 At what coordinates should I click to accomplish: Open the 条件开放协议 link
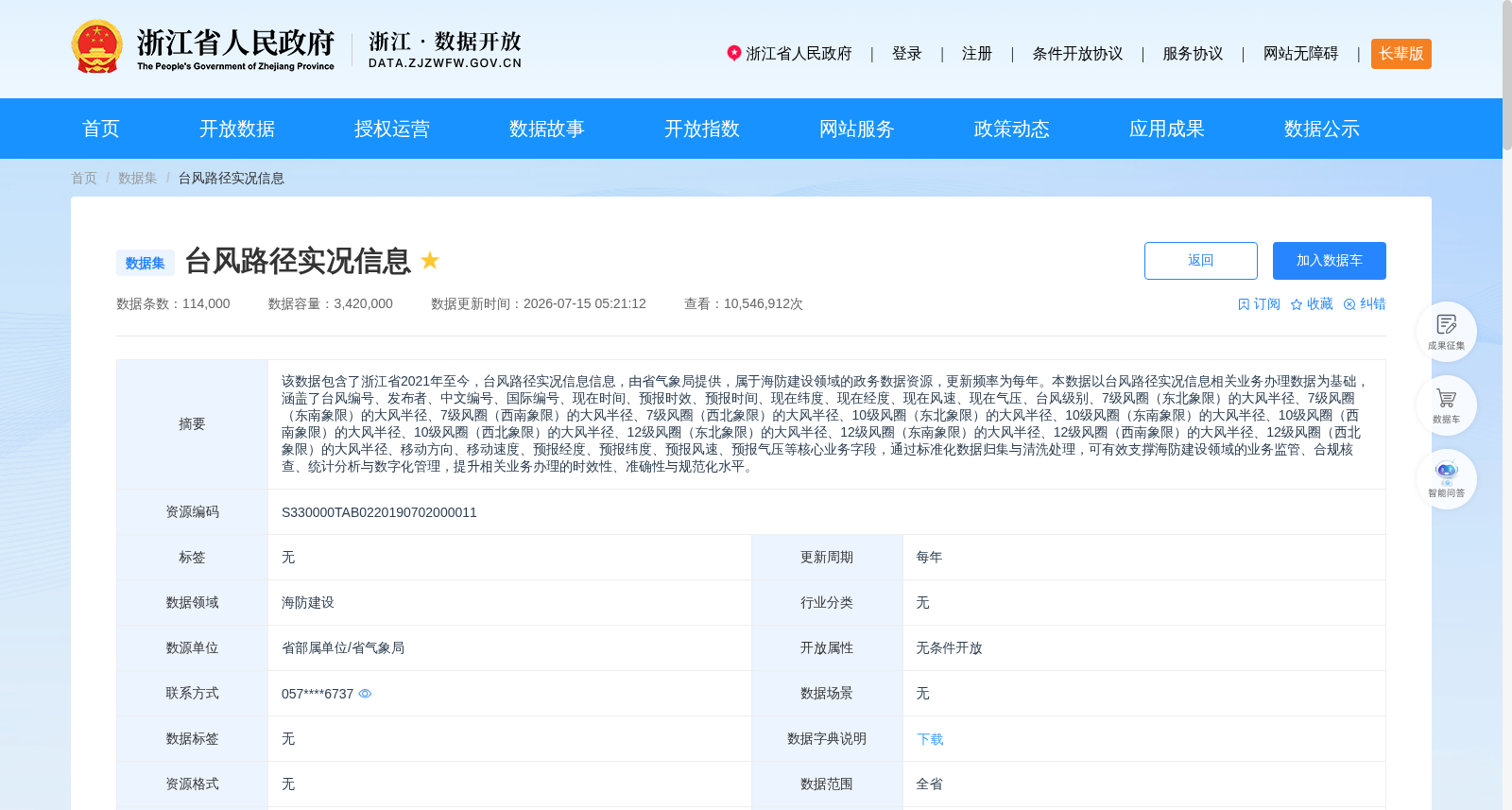click(x=1077, y=54)
